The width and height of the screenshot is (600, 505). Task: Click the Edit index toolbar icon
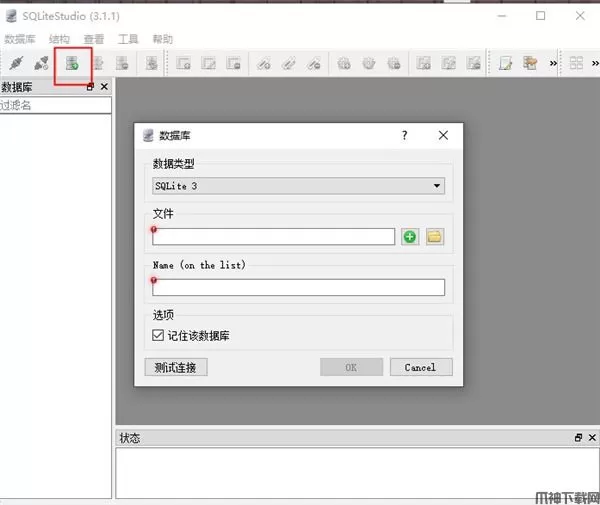(289, 63)
